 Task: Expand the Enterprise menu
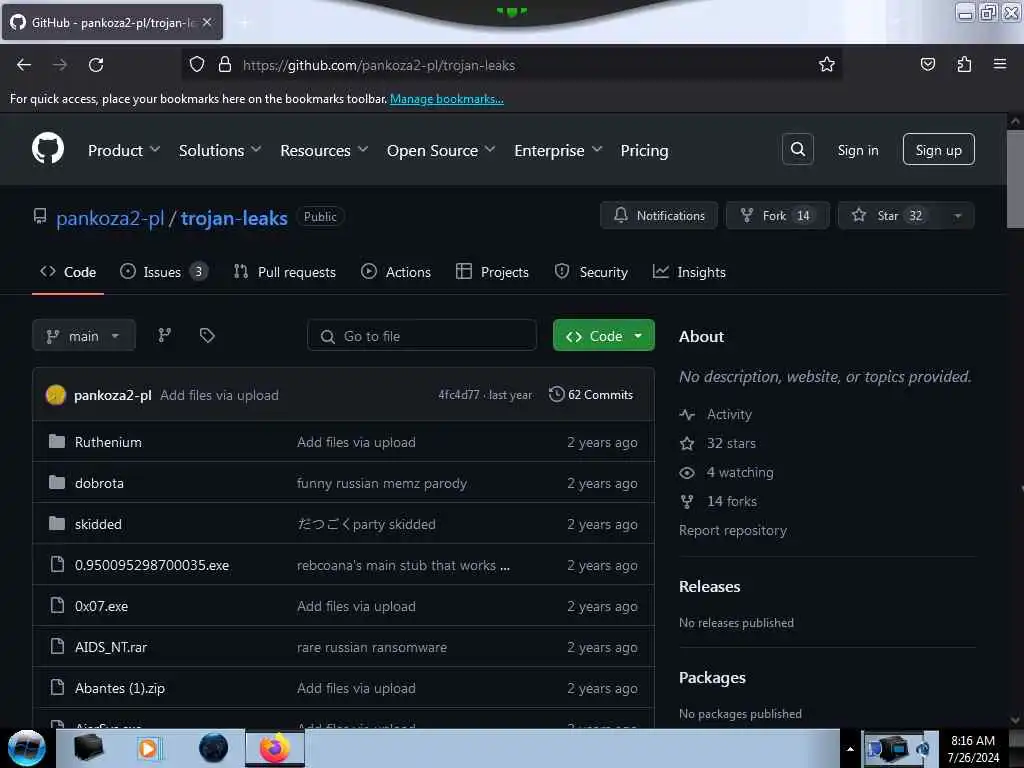coord(558,150)
